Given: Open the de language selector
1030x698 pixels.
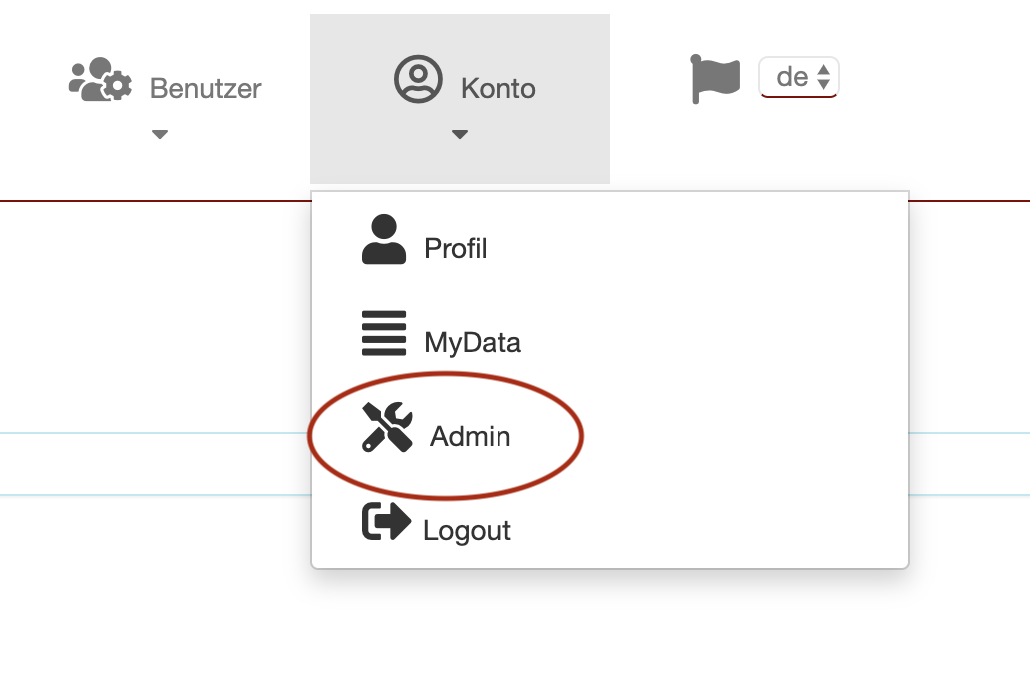Looking at the screenshot, I should pyautogui.click(x=797, y=77).
